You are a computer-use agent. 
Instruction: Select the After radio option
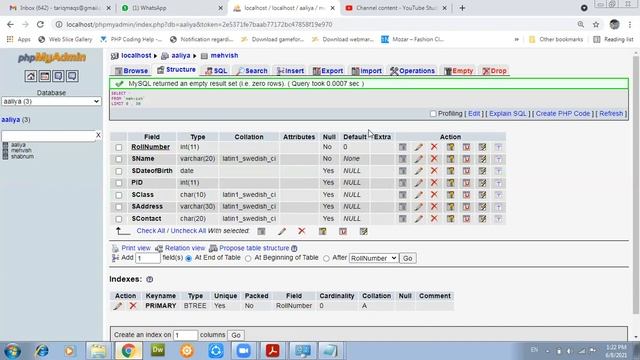tap(326, 258)
